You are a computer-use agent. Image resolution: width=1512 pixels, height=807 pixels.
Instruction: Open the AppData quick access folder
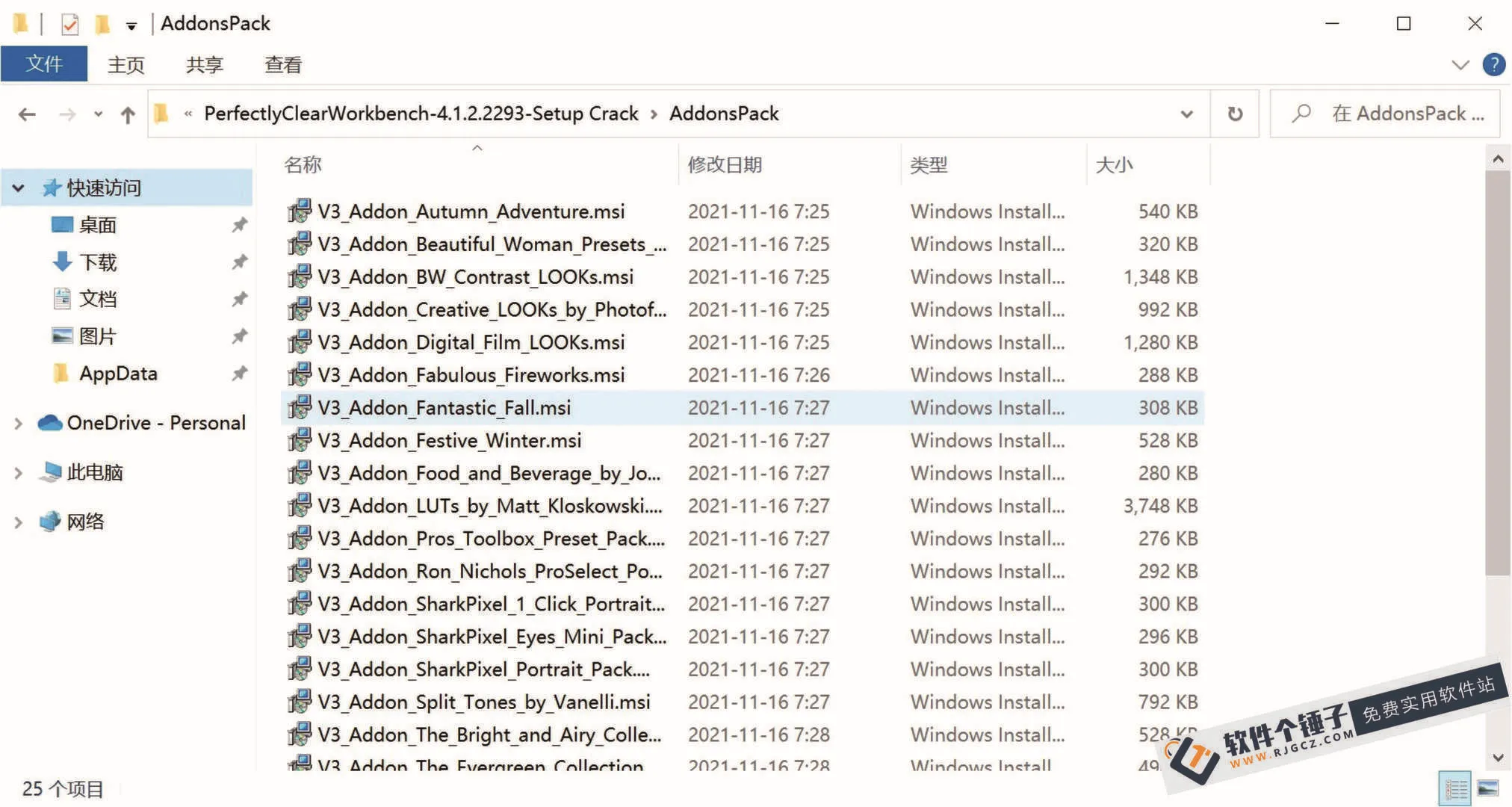tap(118, 374)
